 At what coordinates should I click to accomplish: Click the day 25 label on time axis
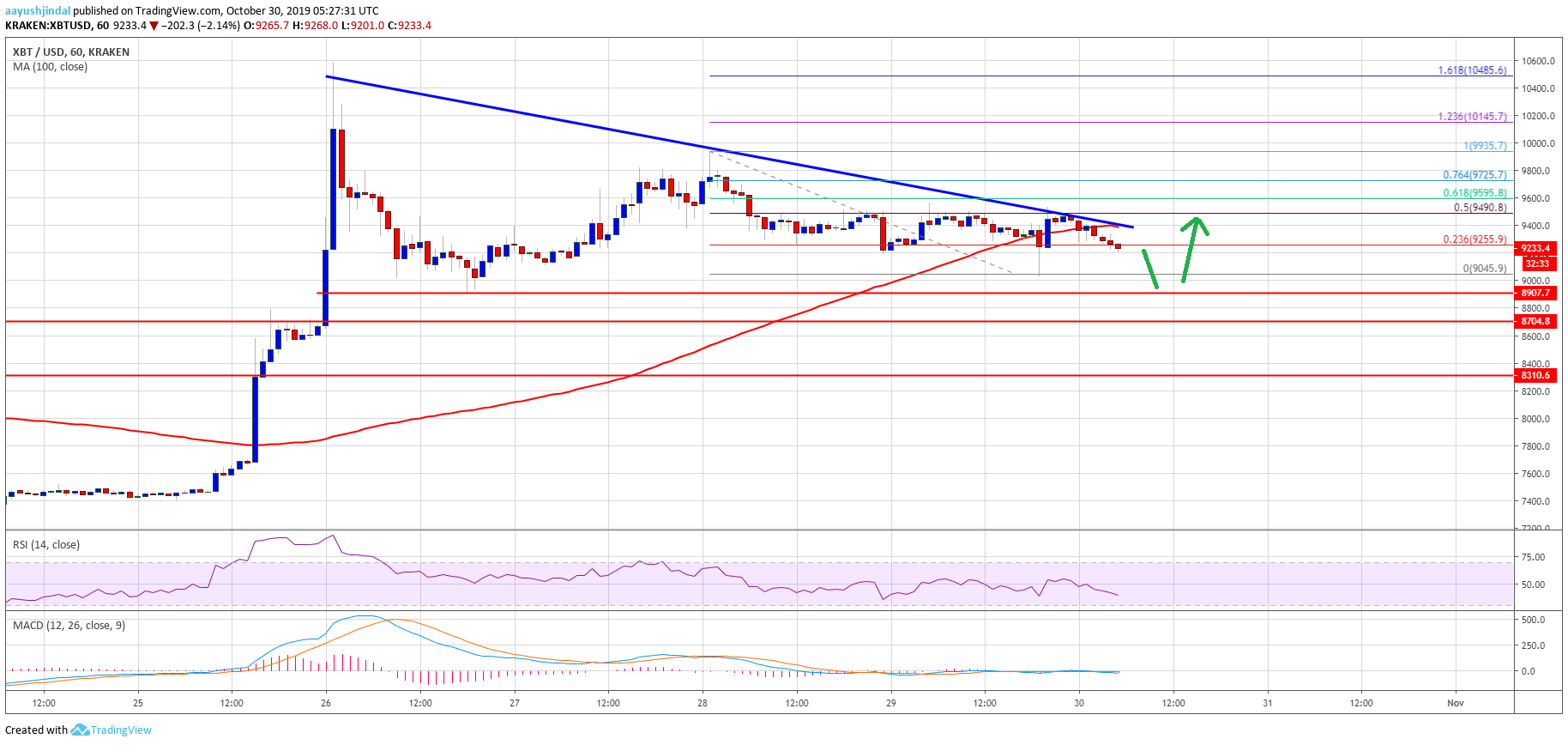[138, 704]
